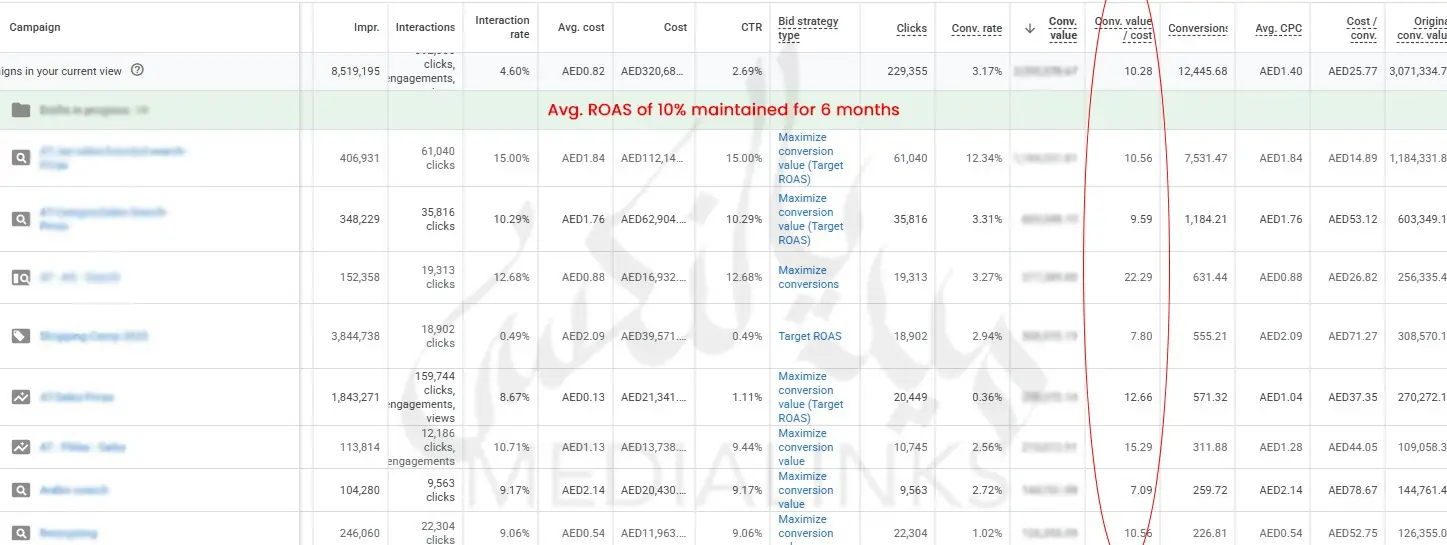Select the Bid strategy type column header
This screenshot has width=1447, height=545.
tap(808, 28)
